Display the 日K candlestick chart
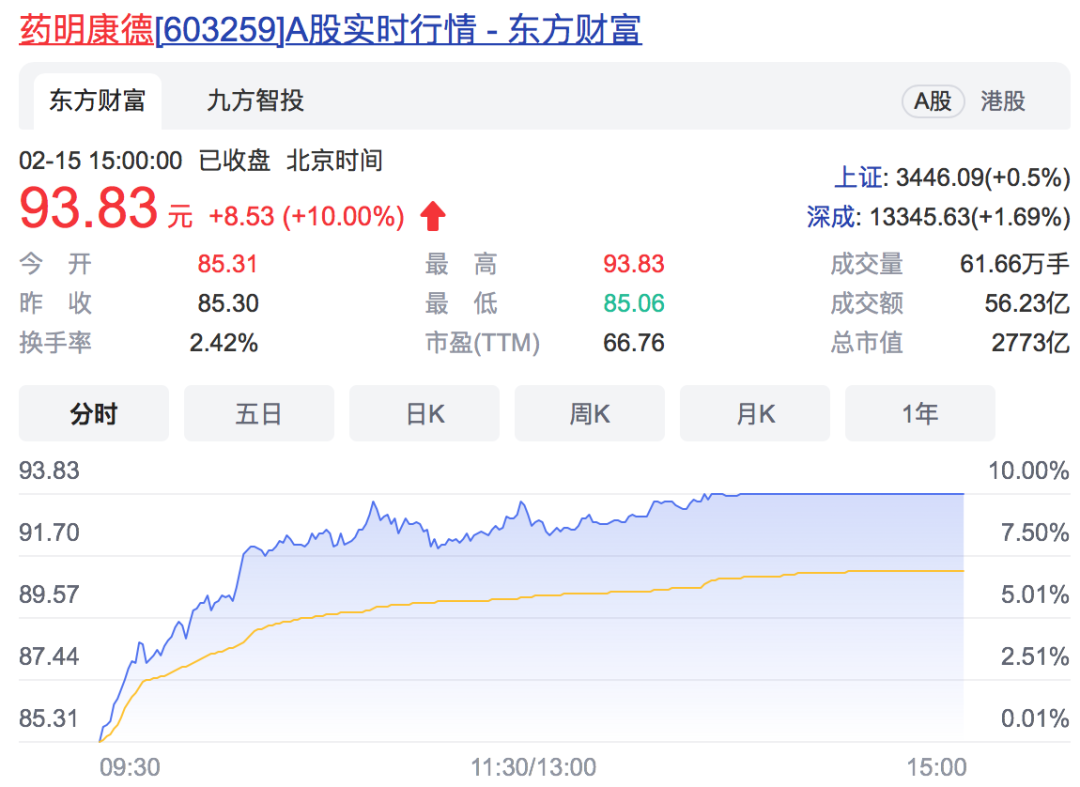 424,413
